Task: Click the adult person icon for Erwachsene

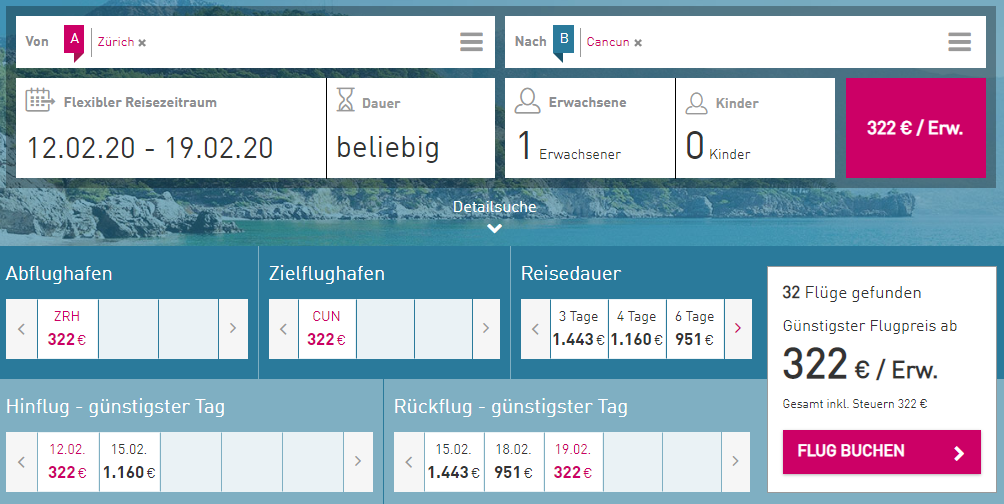Action: pos(527,101)
